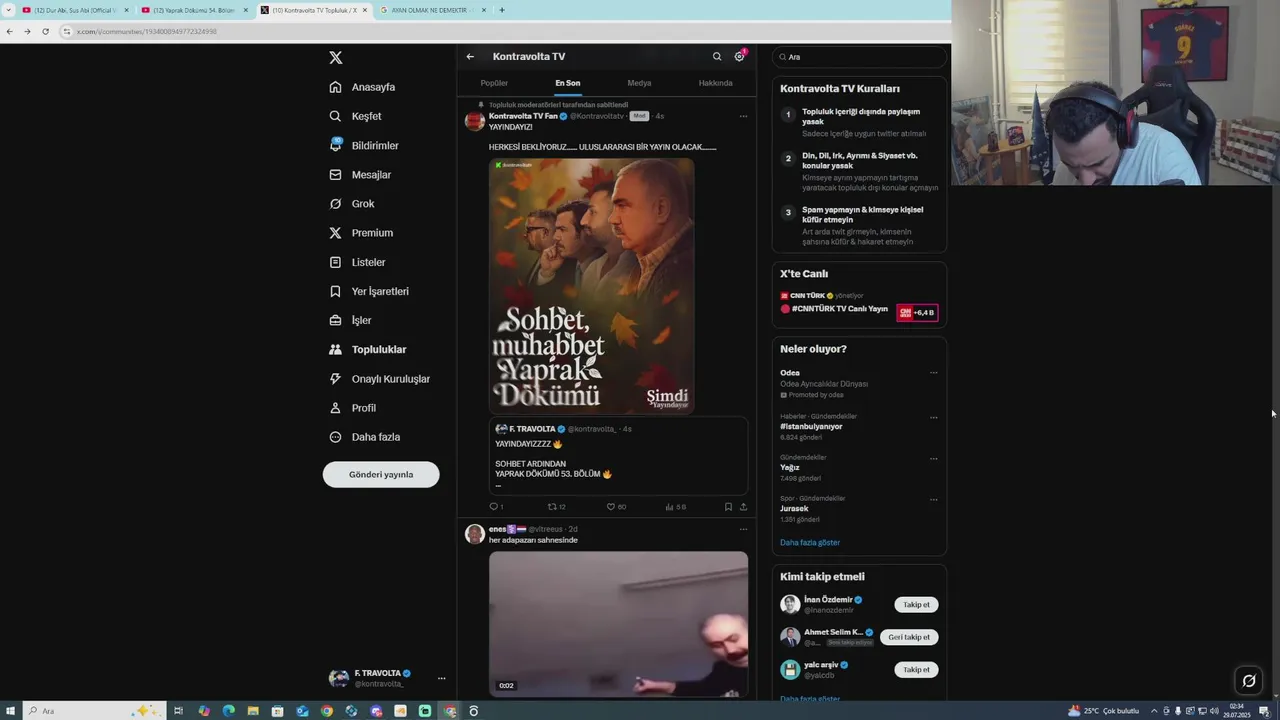The height and width of the screenshot is (720, 1280).
Task: Switch to Medya tab
Action: 639,83
